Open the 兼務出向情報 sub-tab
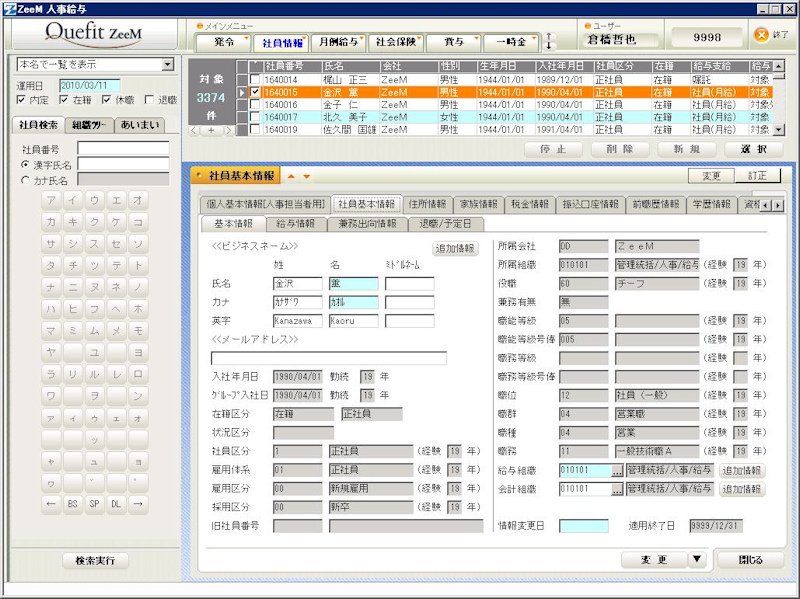Viewport: 800px width, 599px height. [x=367, y=224]
